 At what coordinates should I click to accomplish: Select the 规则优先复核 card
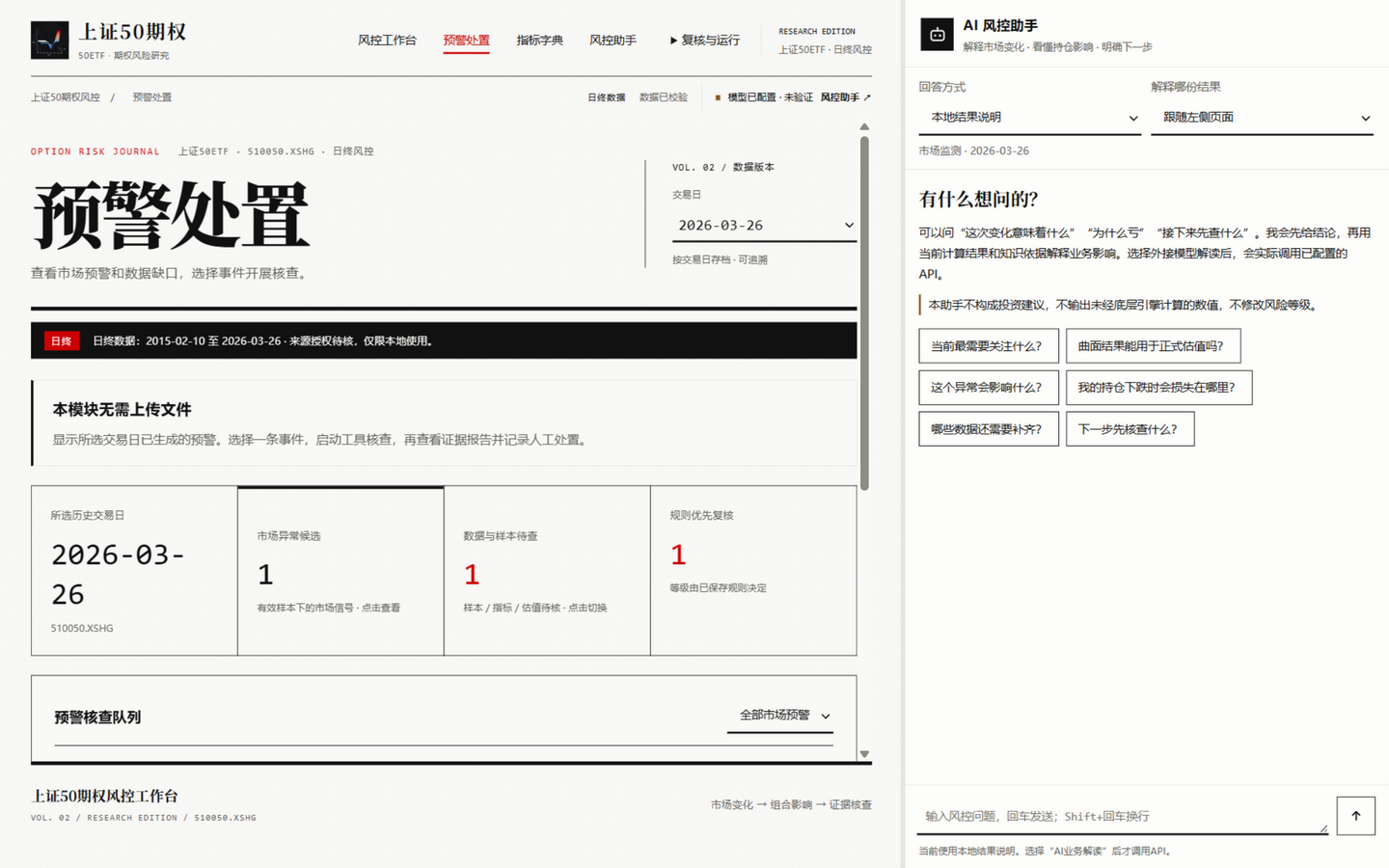753,571
